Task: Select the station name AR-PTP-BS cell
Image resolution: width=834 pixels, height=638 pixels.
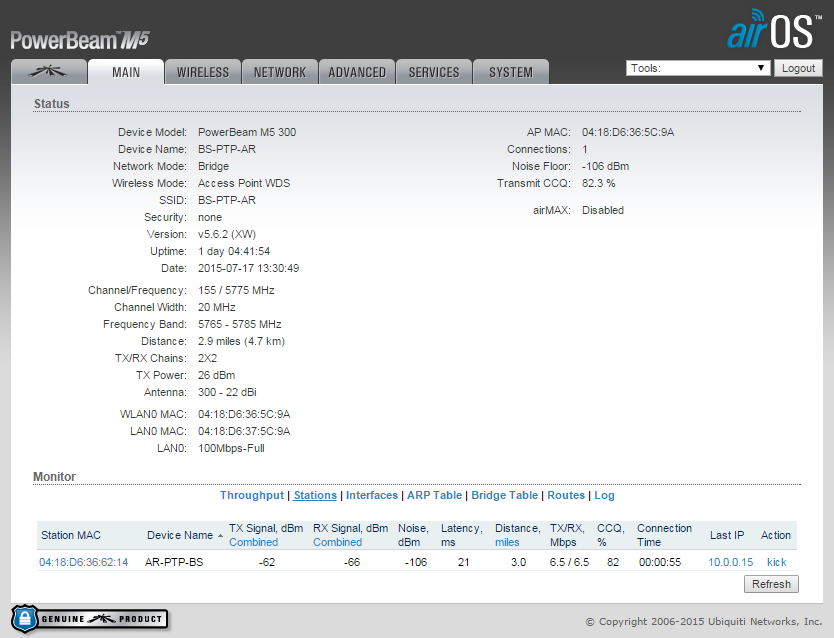Action: pyautogui.click(x=174, y=562)
